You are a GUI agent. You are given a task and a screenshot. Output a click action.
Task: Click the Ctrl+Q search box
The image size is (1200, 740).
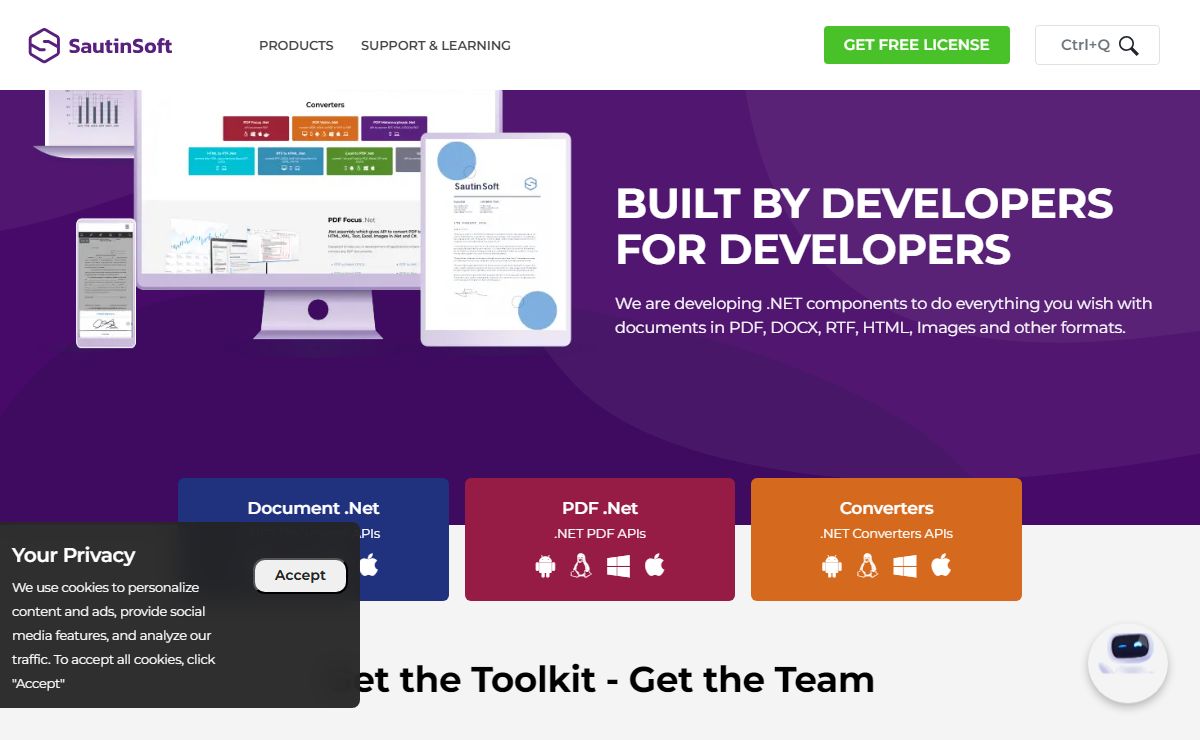pos(1097,45)
